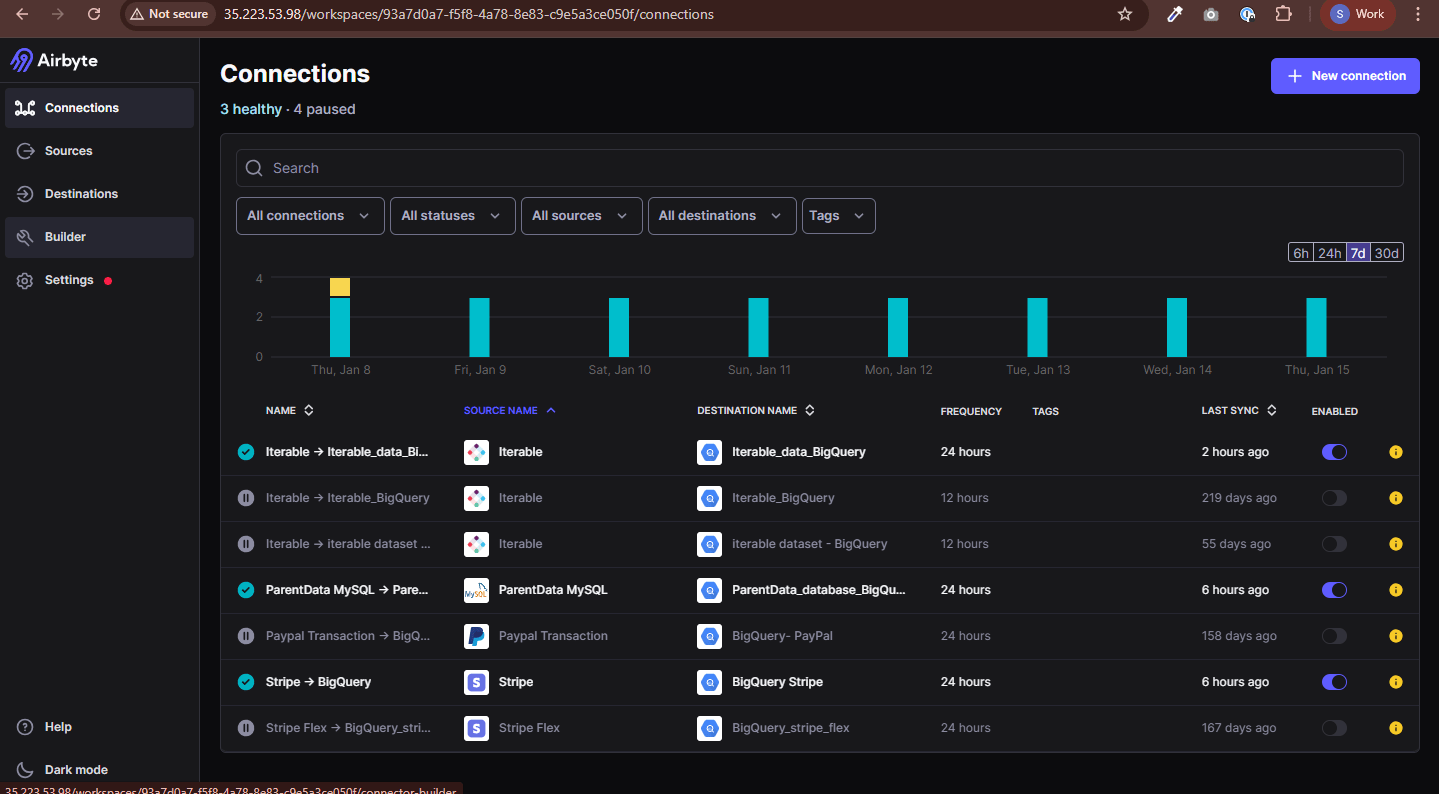This screenshot has height=794, width=1439.
Task: Click healthy status icon for ParentData MySQL
Action: 246,590
